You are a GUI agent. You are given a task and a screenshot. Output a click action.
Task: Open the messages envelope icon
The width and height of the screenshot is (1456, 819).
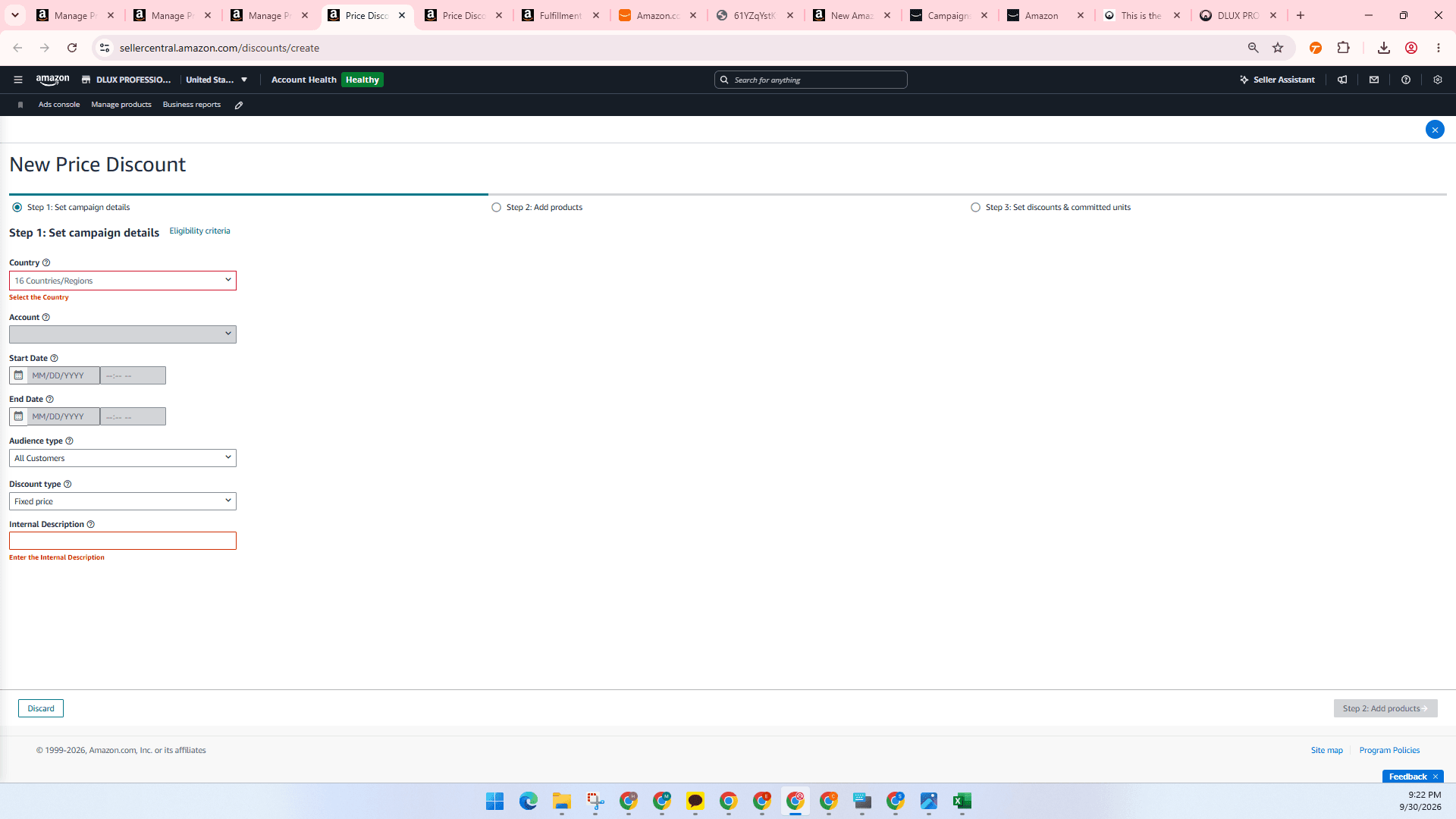[x=1374, y=80]
